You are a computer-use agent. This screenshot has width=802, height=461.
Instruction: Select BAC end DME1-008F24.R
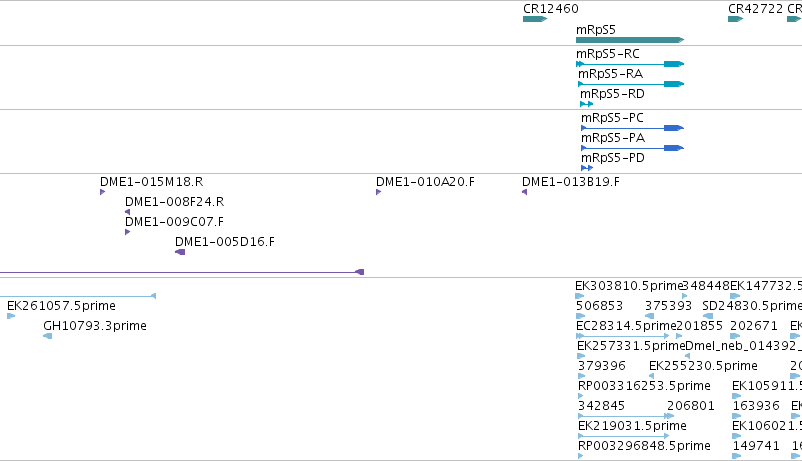127,212
